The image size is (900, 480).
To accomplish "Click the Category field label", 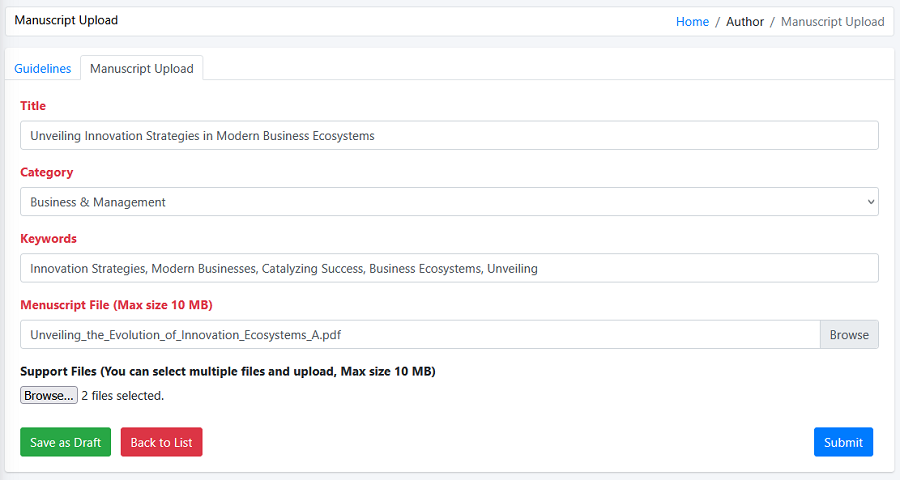I will pos(47,172).
